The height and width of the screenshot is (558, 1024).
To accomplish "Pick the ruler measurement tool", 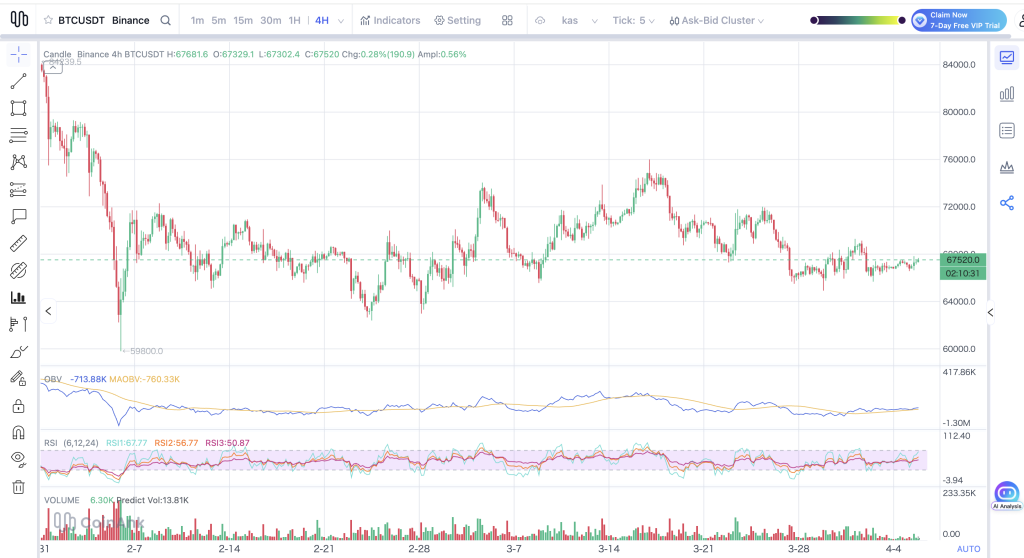I will coord(18,243).
